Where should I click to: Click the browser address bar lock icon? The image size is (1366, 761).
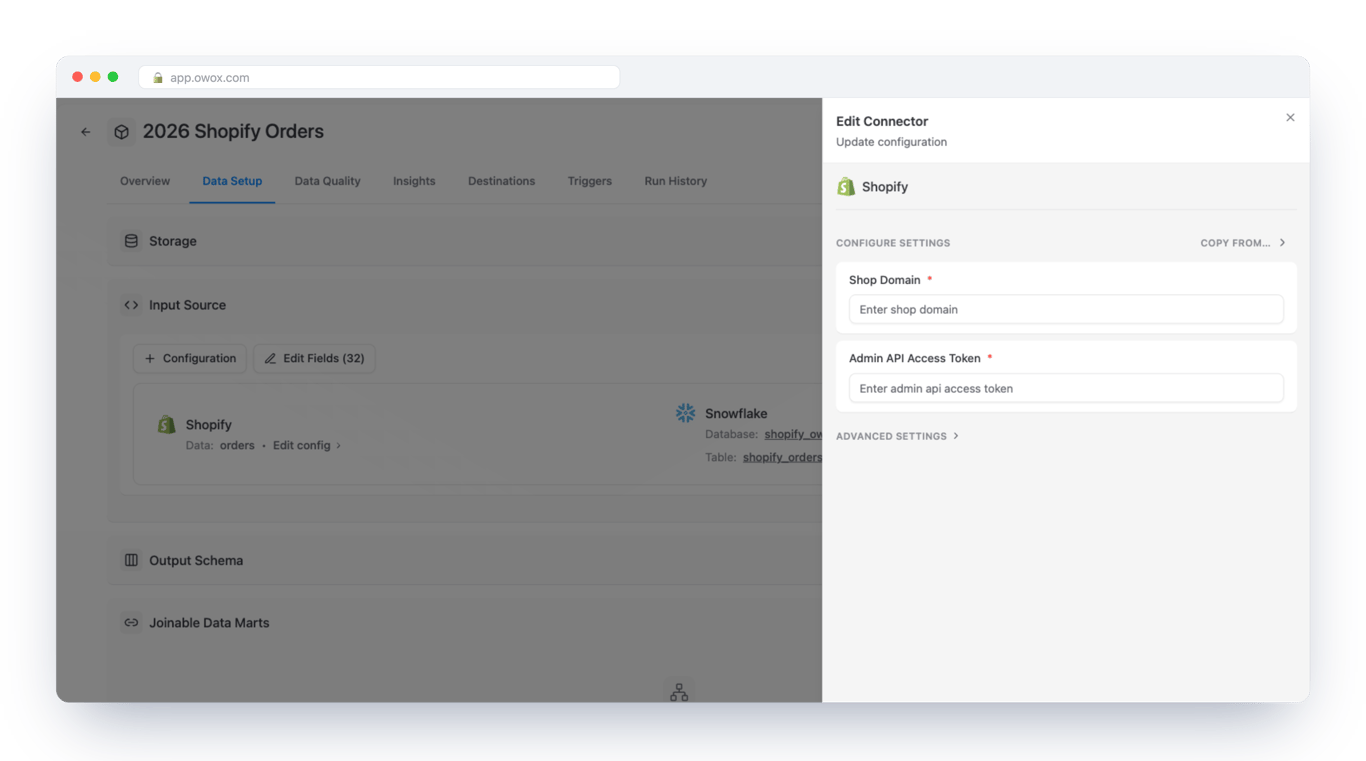158,78
